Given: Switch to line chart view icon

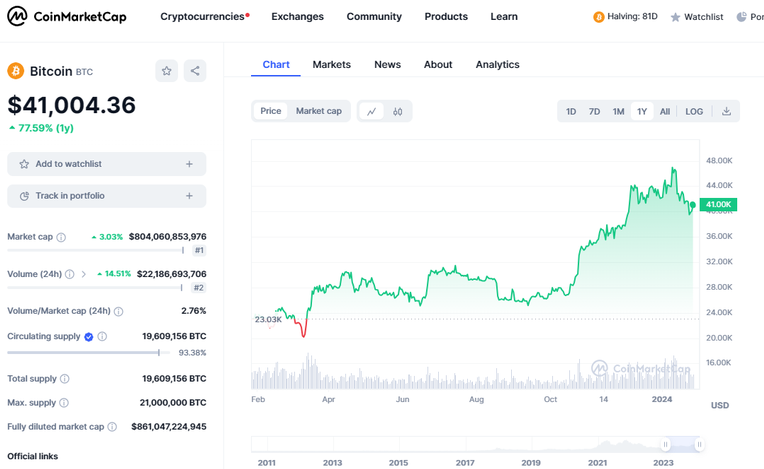Looking at the screenshot, I should point(372,111).
